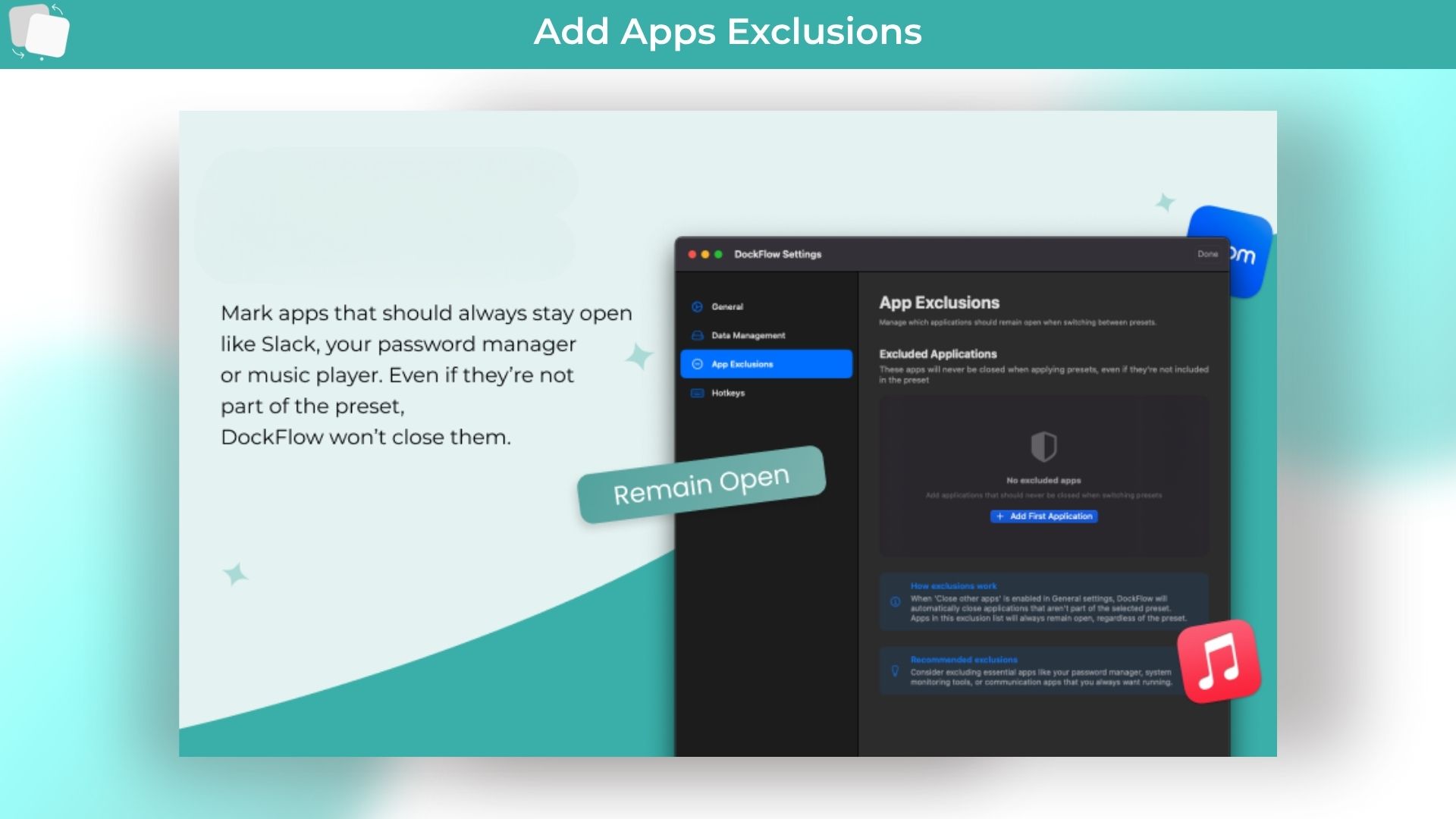This screenshot has height=819, width=1456.
Task: Click the shield icon in the empty list
Action: coord(1043,447)
